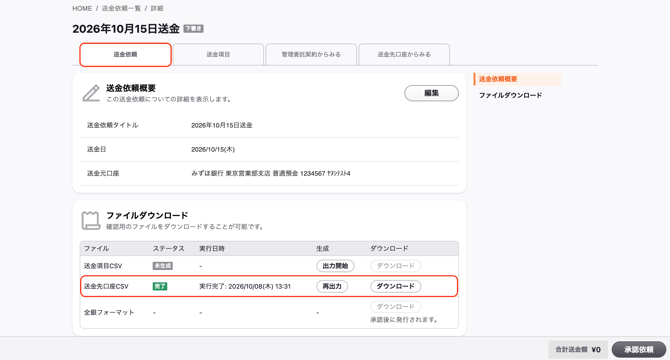670x360 pixels.
Task: Click the disabled ダウンロード for 送金項目CSV
Action: tap(395, 266)
